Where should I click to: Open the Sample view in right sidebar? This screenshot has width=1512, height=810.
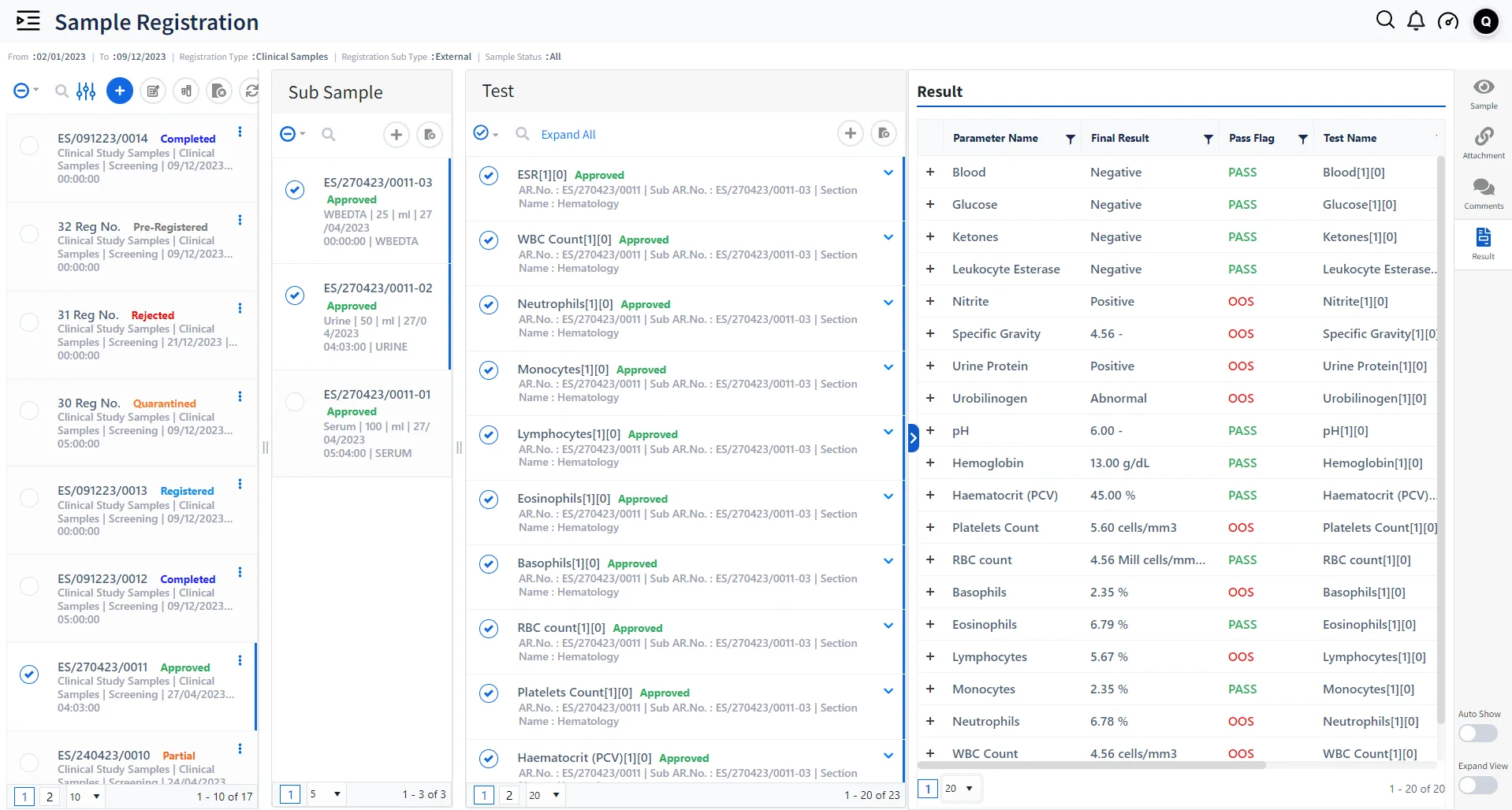[1484, 94]
